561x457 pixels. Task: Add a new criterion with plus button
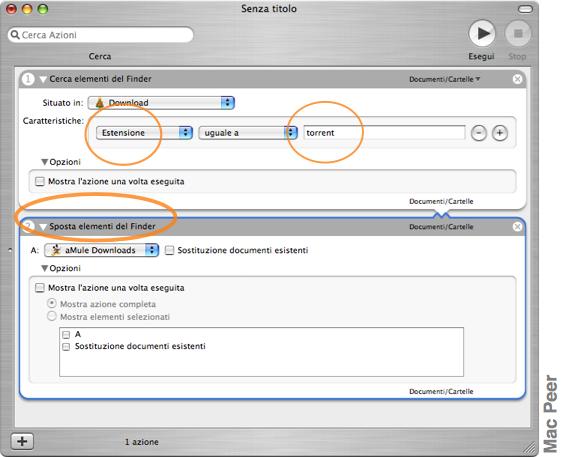click(500, 133)
